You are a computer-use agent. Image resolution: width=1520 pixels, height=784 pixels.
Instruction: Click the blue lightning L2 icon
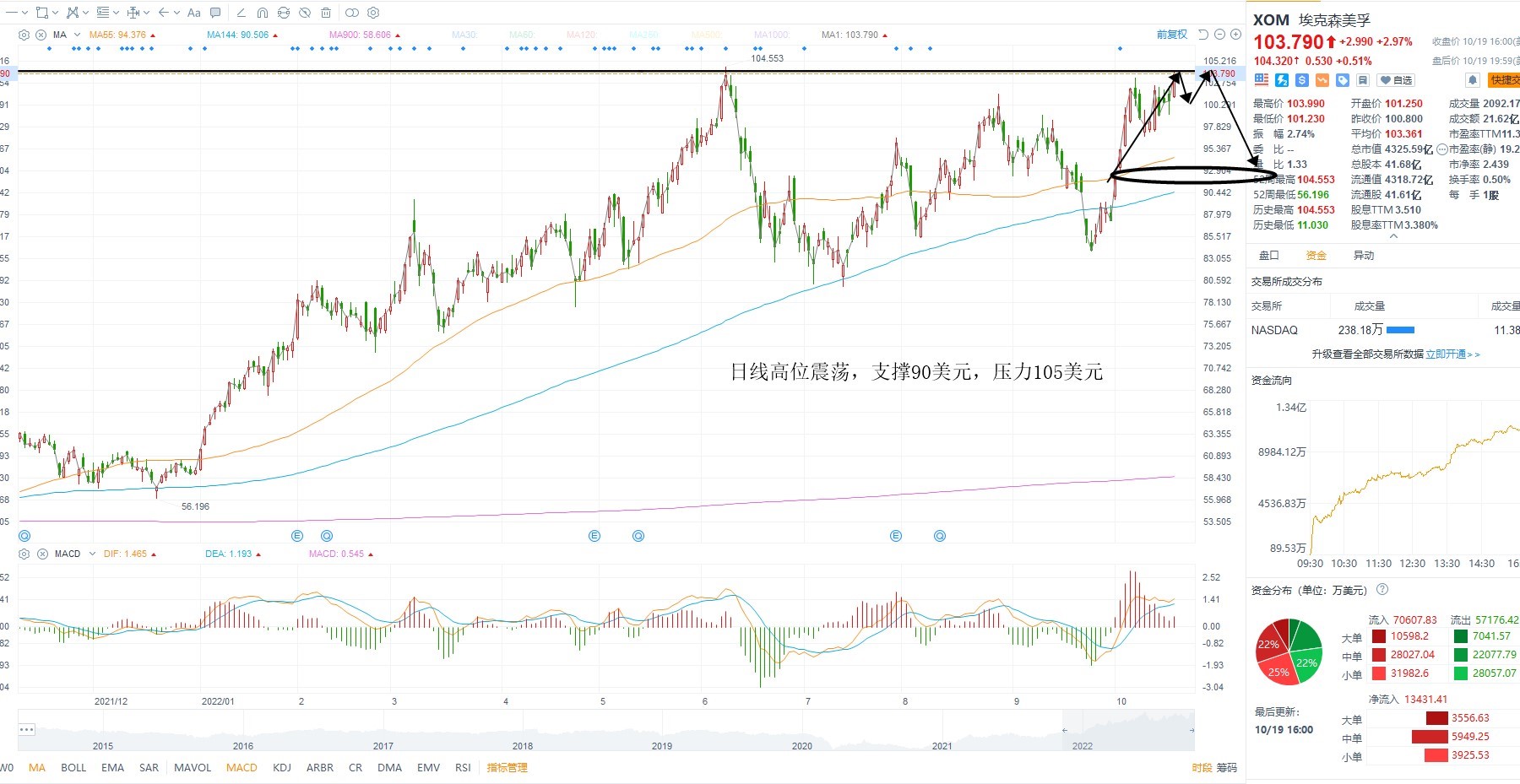click(1281, 79)
